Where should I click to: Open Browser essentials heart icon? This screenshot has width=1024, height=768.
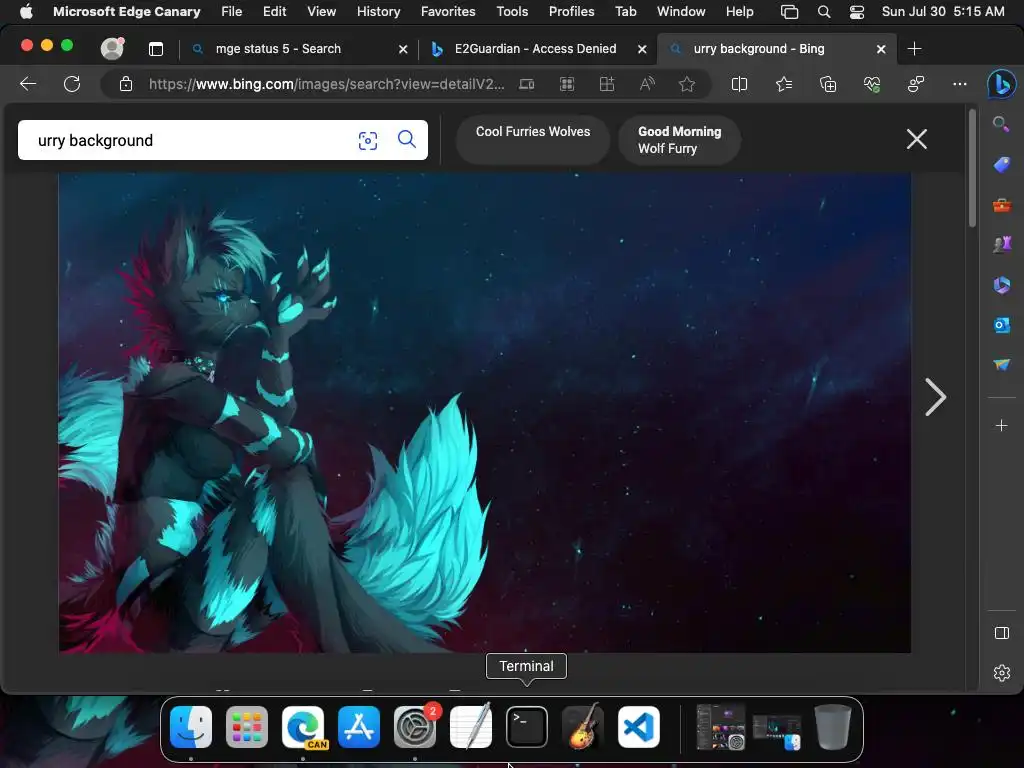point(872,84)
